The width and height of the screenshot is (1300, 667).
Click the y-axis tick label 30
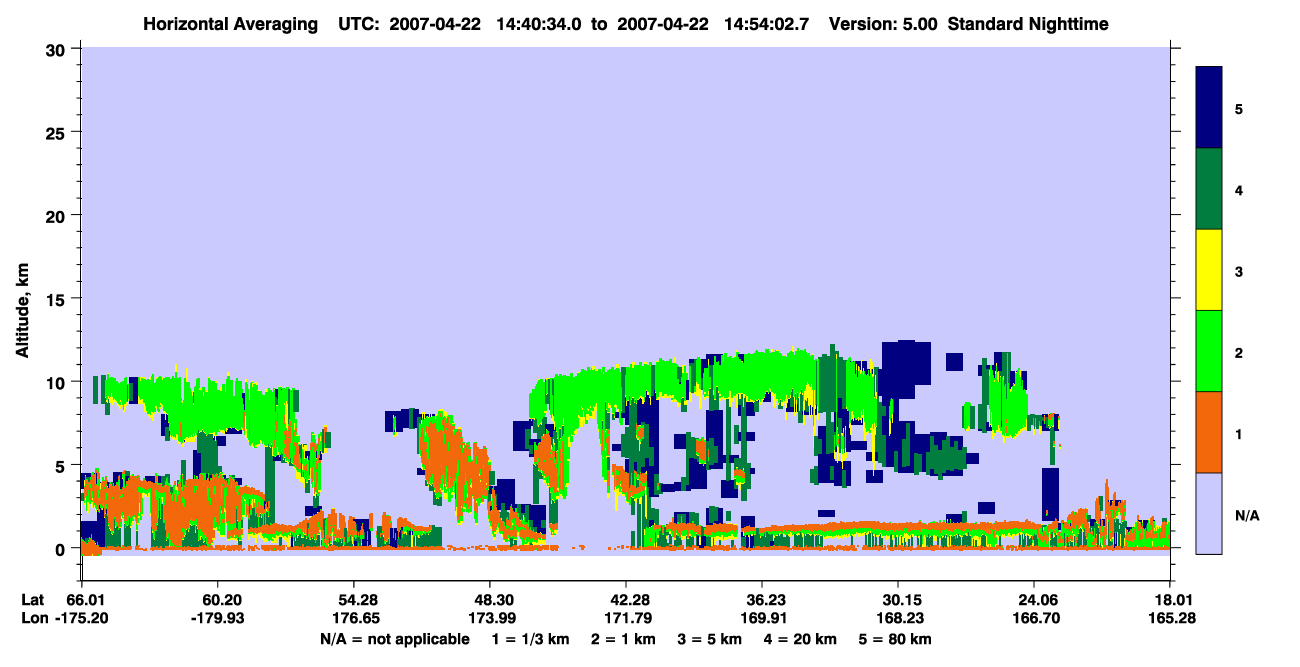pyautogui.click(x=58, y=49)
